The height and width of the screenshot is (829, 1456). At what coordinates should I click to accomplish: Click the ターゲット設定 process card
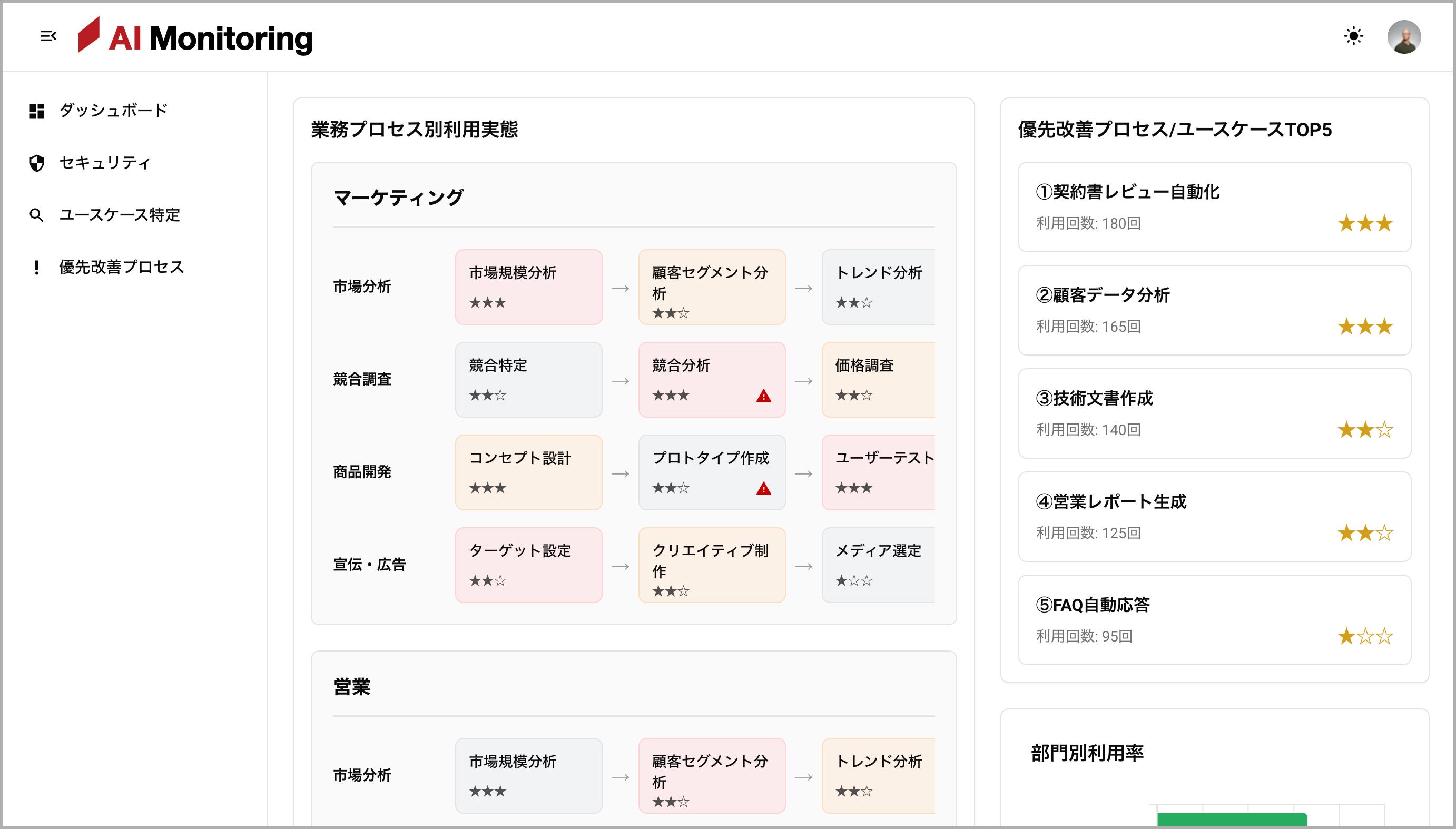pos(528,565)
